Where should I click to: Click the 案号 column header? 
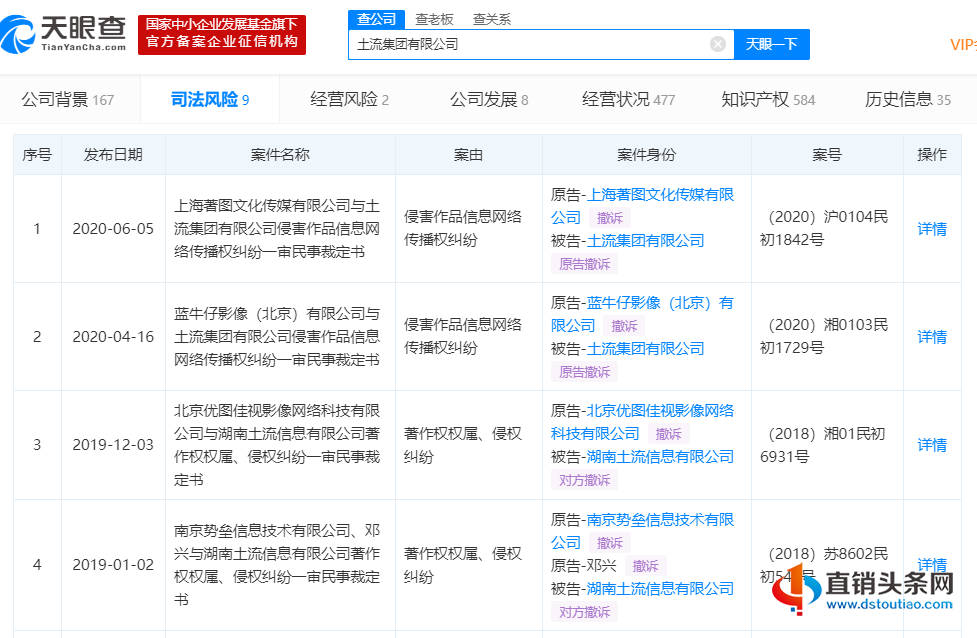click(827, 155)
